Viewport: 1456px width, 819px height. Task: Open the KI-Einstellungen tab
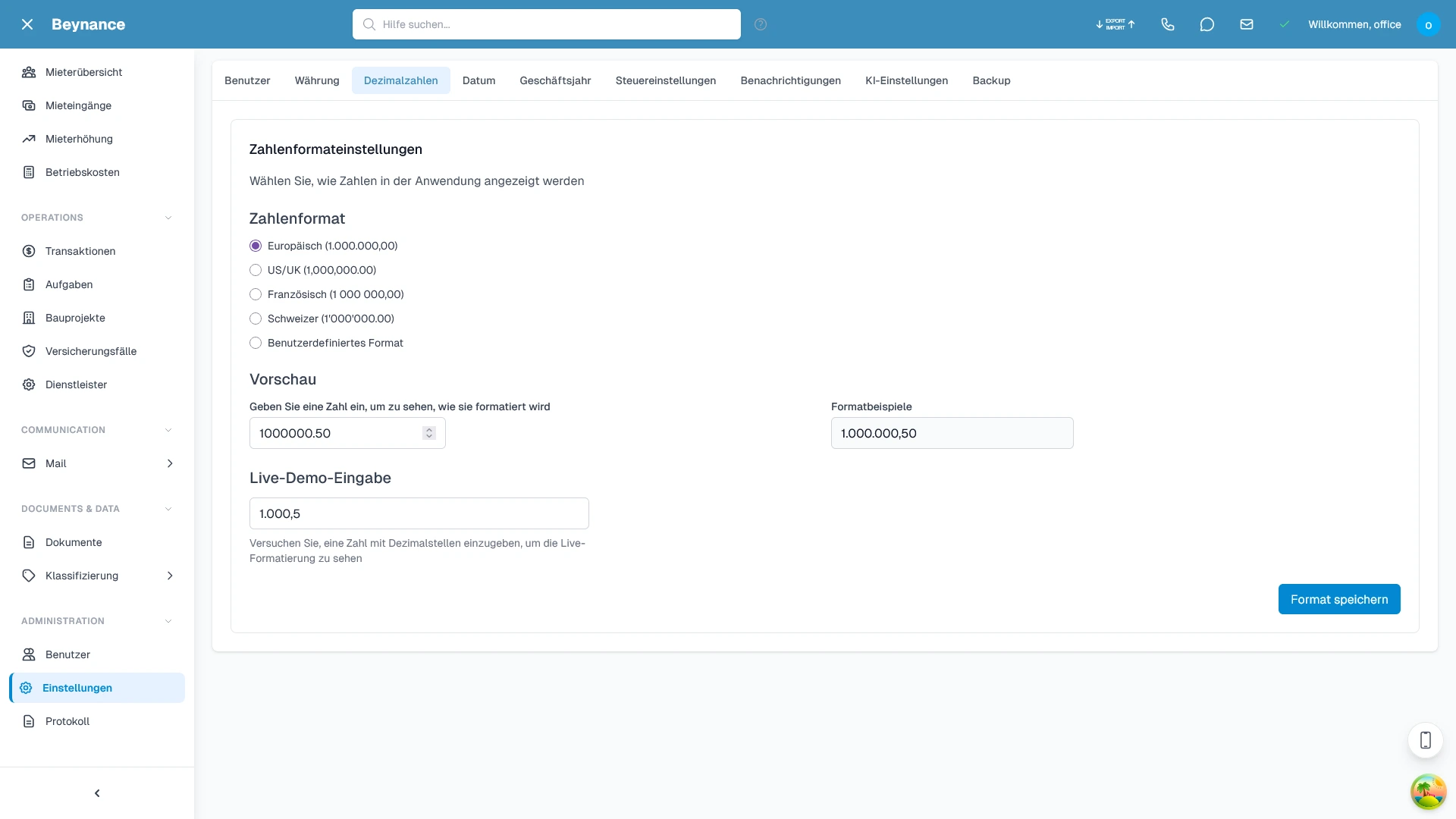pyautogui.click(x=907, y=80)
